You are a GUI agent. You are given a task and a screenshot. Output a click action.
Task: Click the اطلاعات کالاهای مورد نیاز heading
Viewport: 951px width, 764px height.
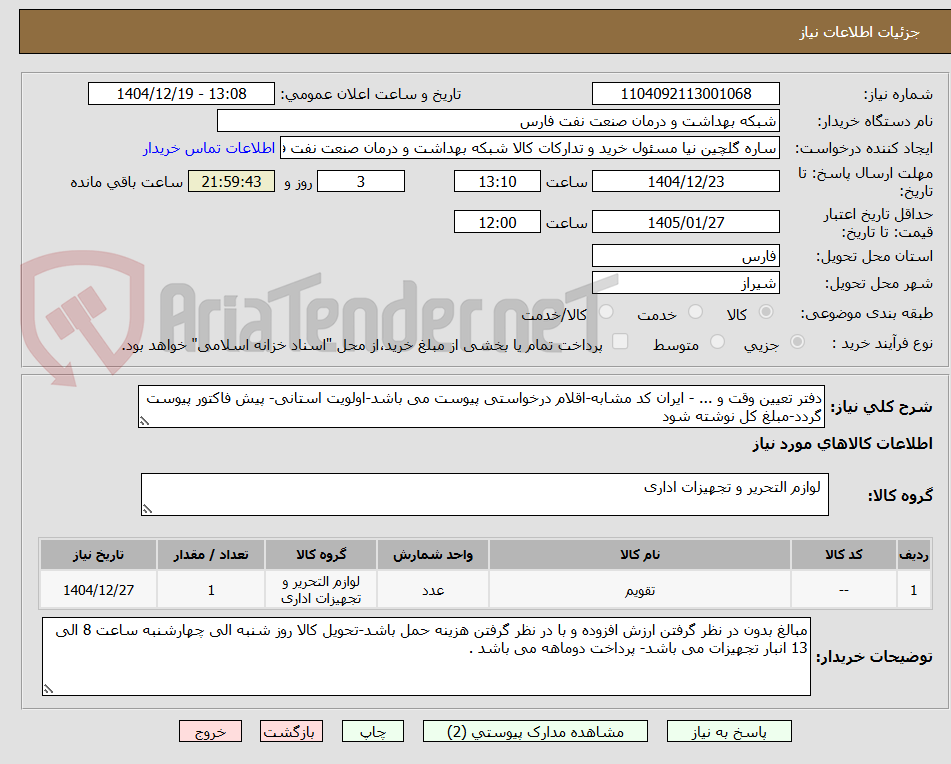842,444
